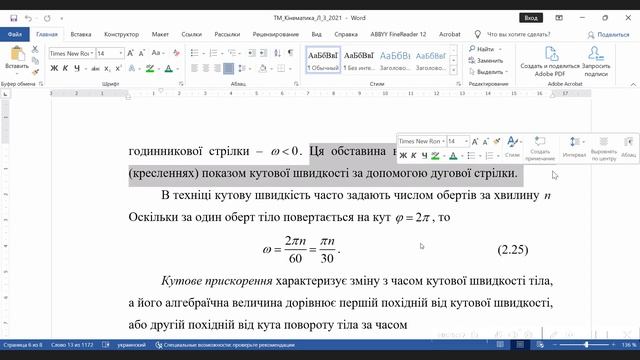Sort the selected text with the sort icon

tap(278, 53)
